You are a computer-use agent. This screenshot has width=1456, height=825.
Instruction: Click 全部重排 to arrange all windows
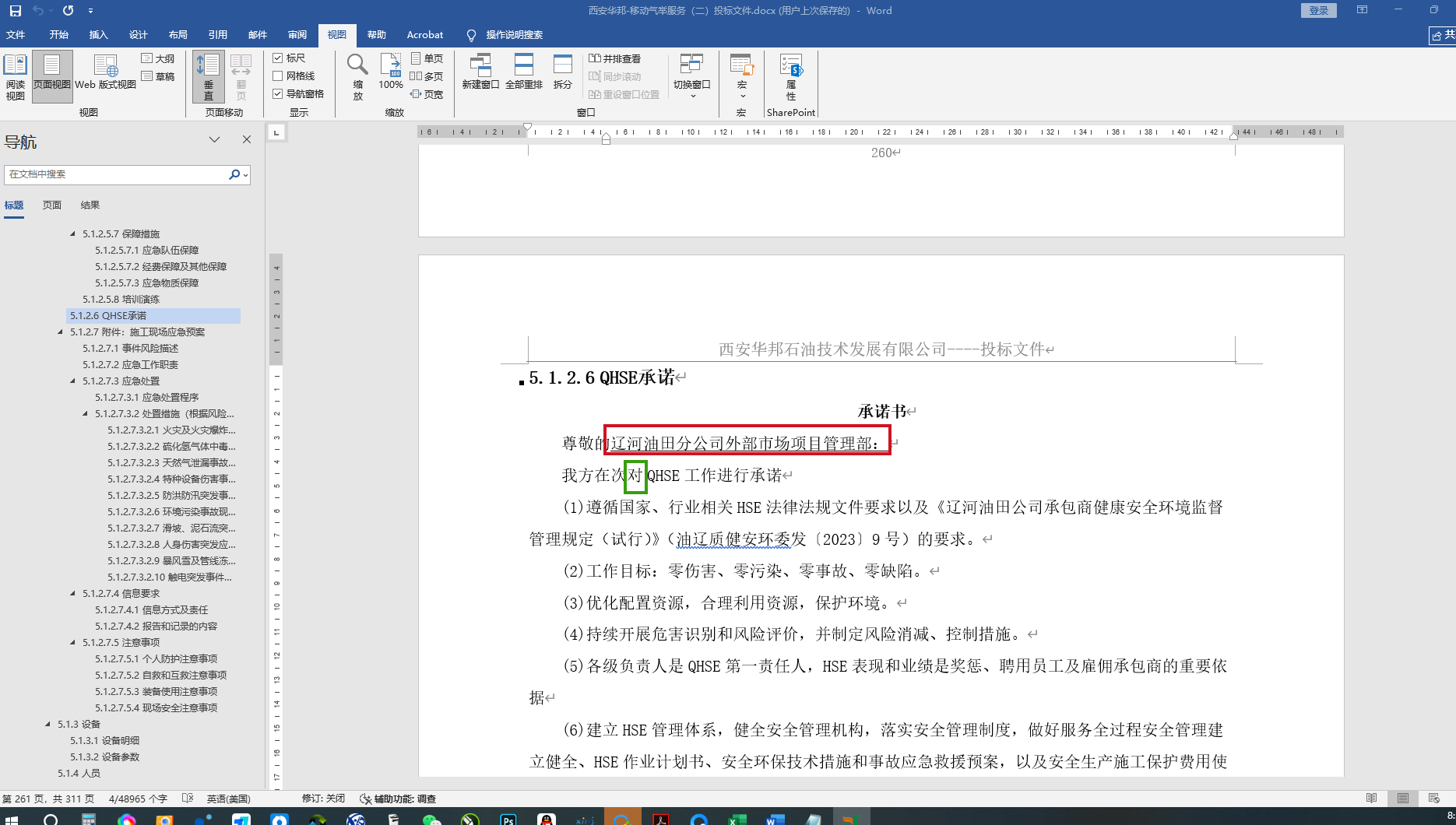pyautogui.click(x=524, y=72)
